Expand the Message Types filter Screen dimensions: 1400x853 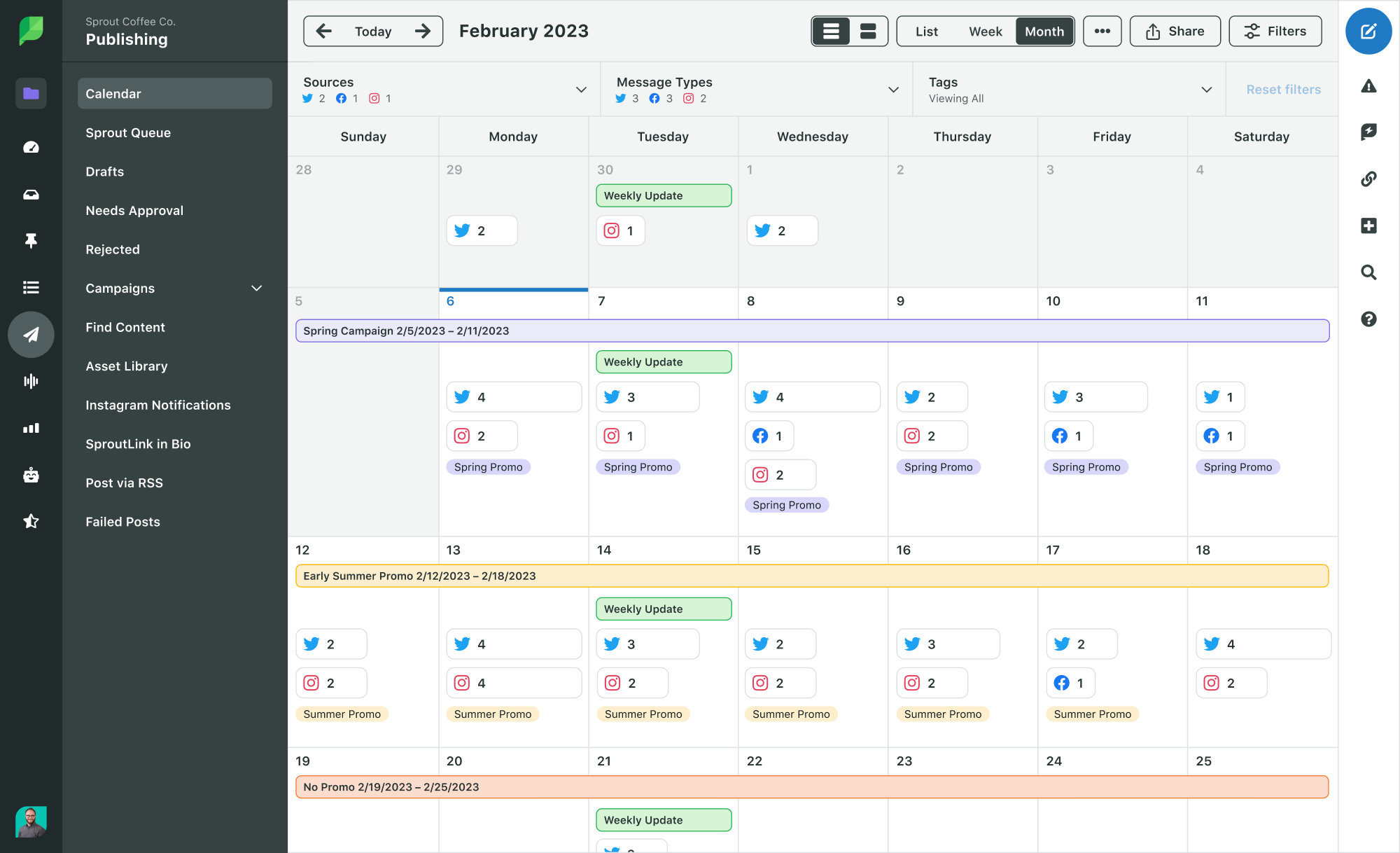click(894, 89)
